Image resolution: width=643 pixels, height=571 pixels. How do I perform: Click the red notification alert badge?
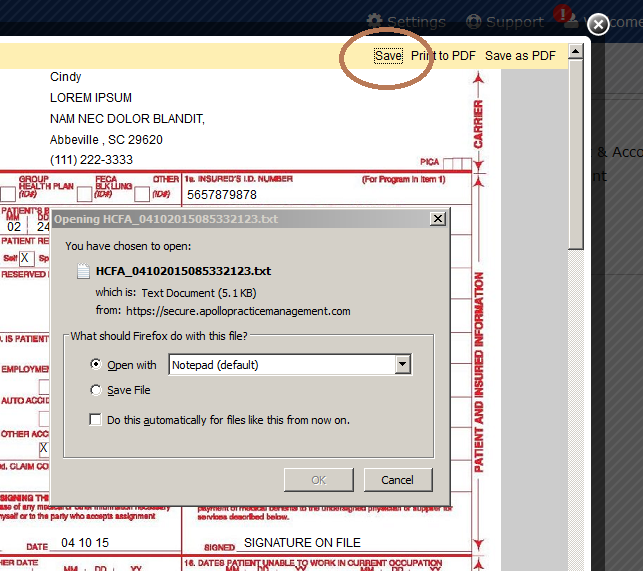[x=563, y=14]
